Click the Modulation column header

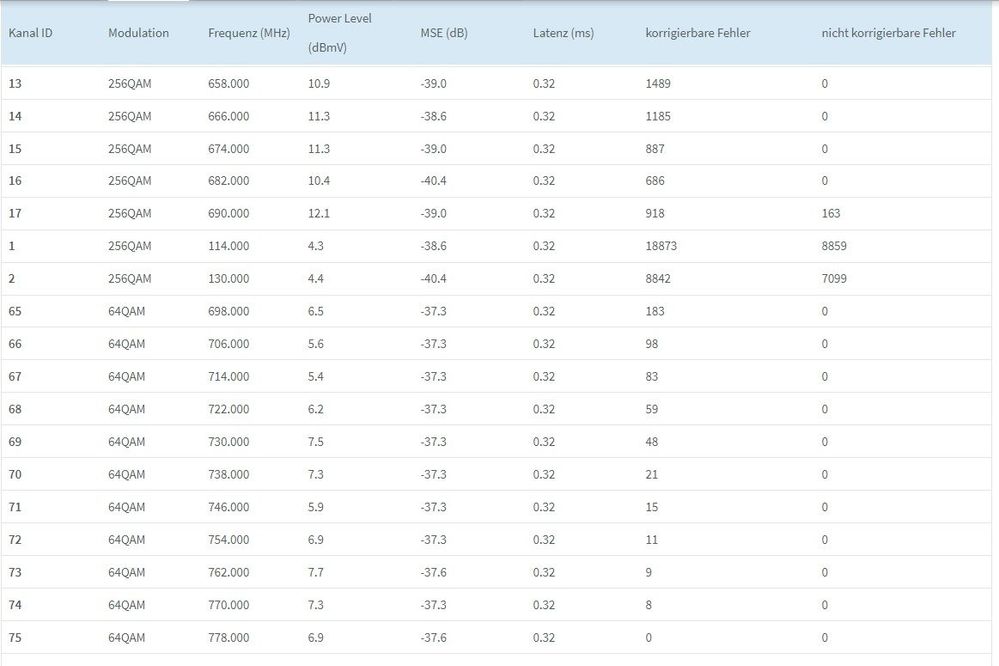coord(138,33)
